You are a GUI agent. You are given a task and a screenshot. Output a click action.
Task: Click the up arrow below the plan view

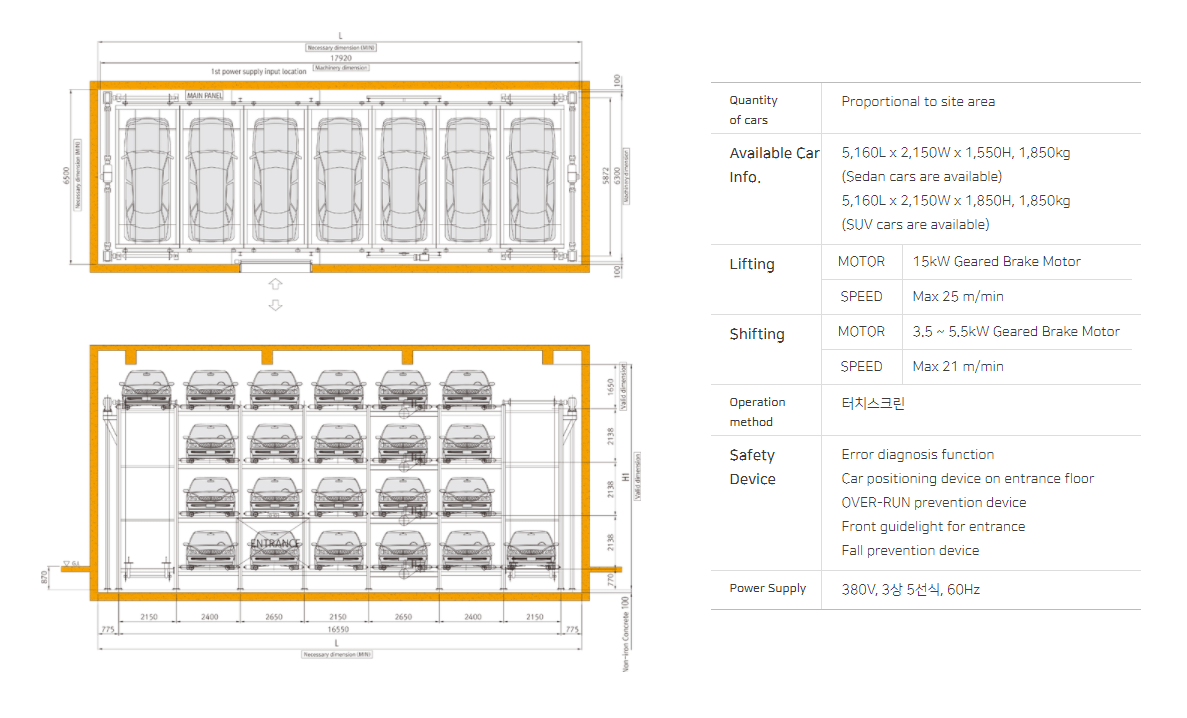(x=276, y=285)
